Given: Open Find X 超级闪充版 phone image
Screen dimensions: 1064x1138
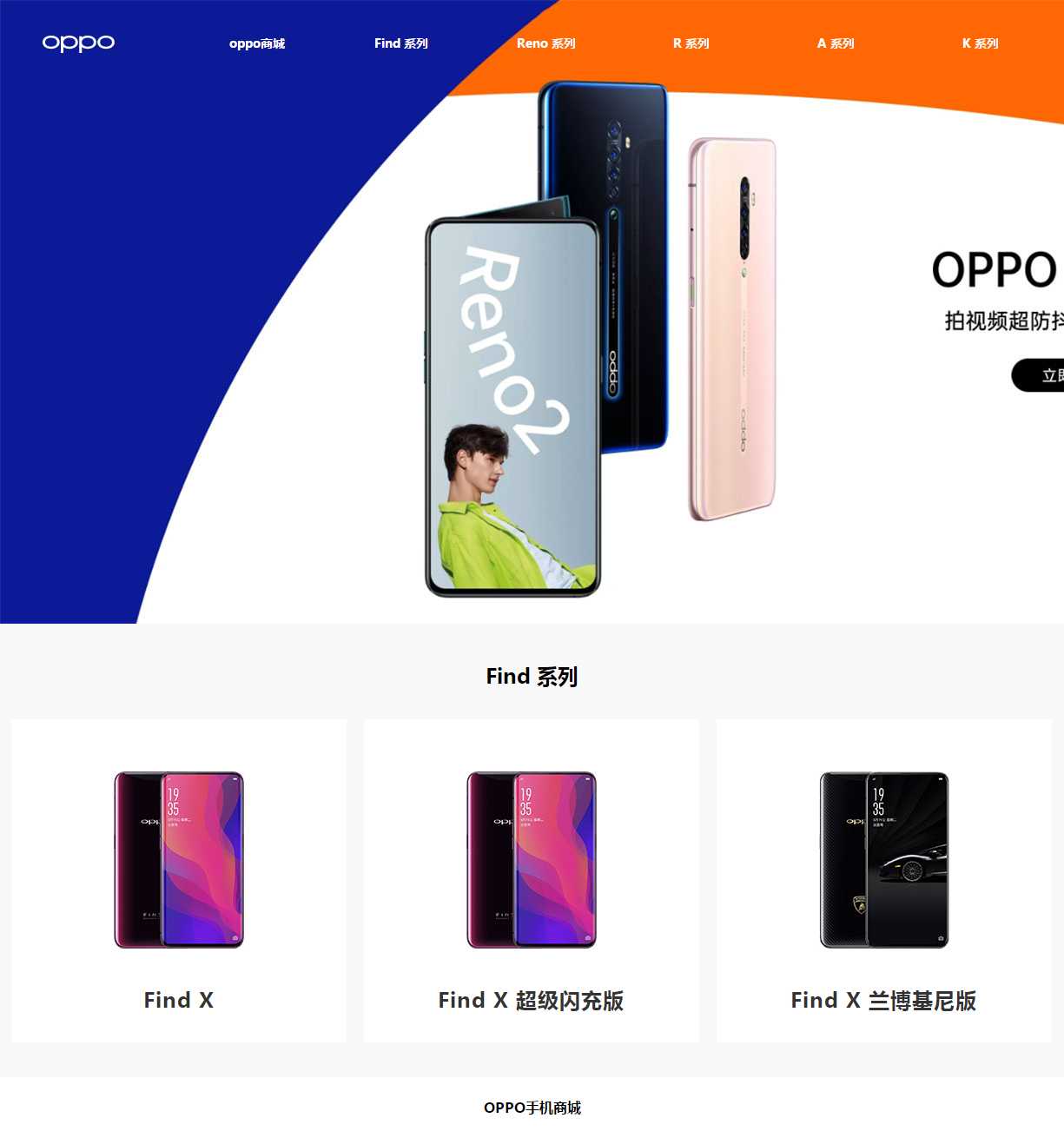Looking at the screenshot, I should click(532, 859).
